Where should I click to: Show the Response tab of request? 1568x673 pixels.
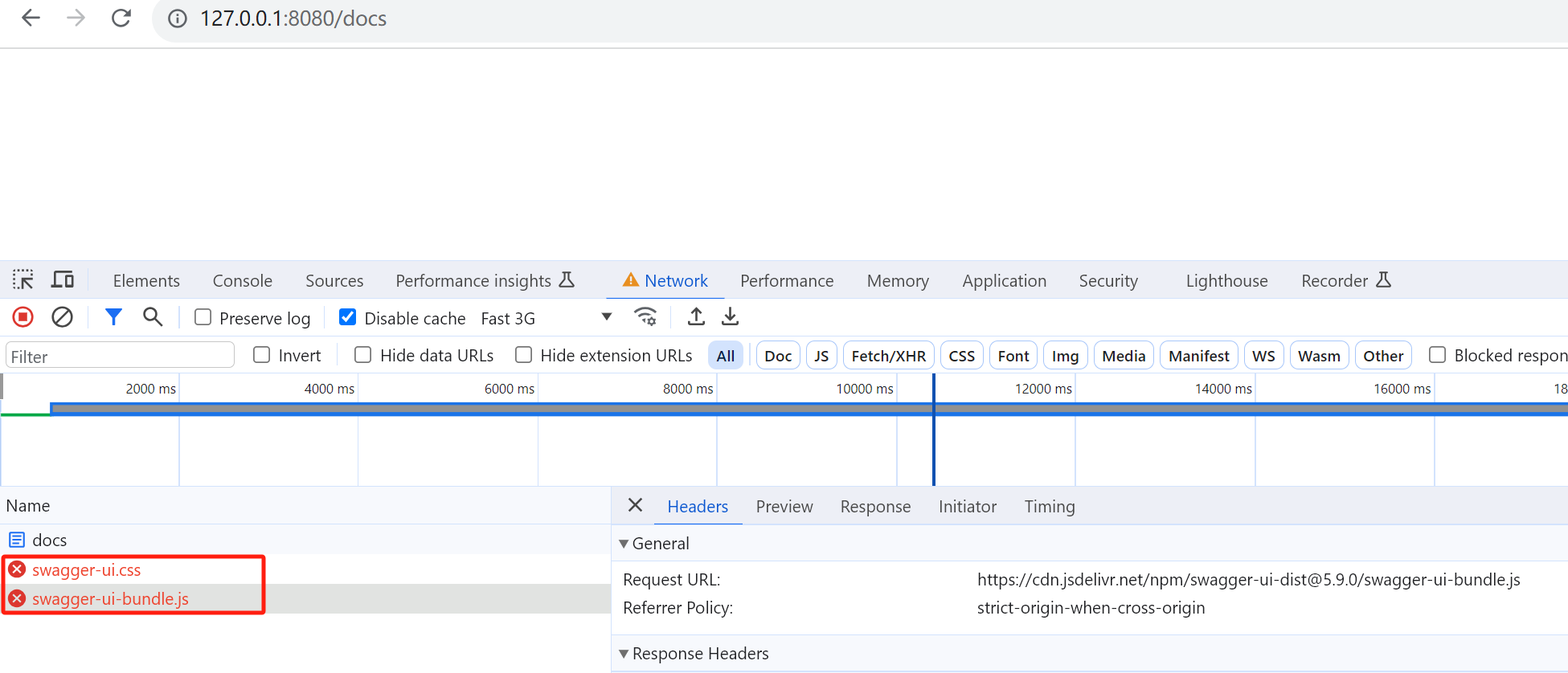[875, 507]
